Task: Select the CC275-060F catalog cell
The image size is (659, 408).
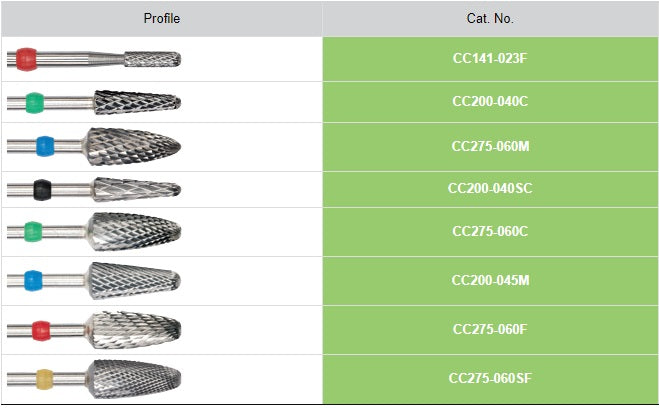Action: pos(490,329)
